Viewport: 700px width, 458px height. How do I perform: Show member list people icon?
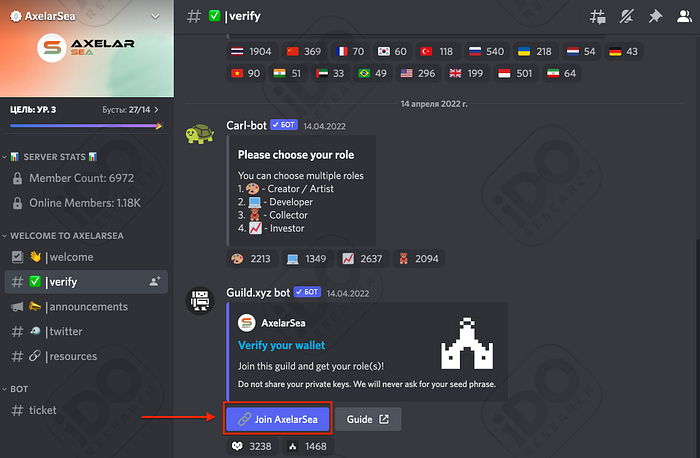pyautogui.click(x=684, y=17)
